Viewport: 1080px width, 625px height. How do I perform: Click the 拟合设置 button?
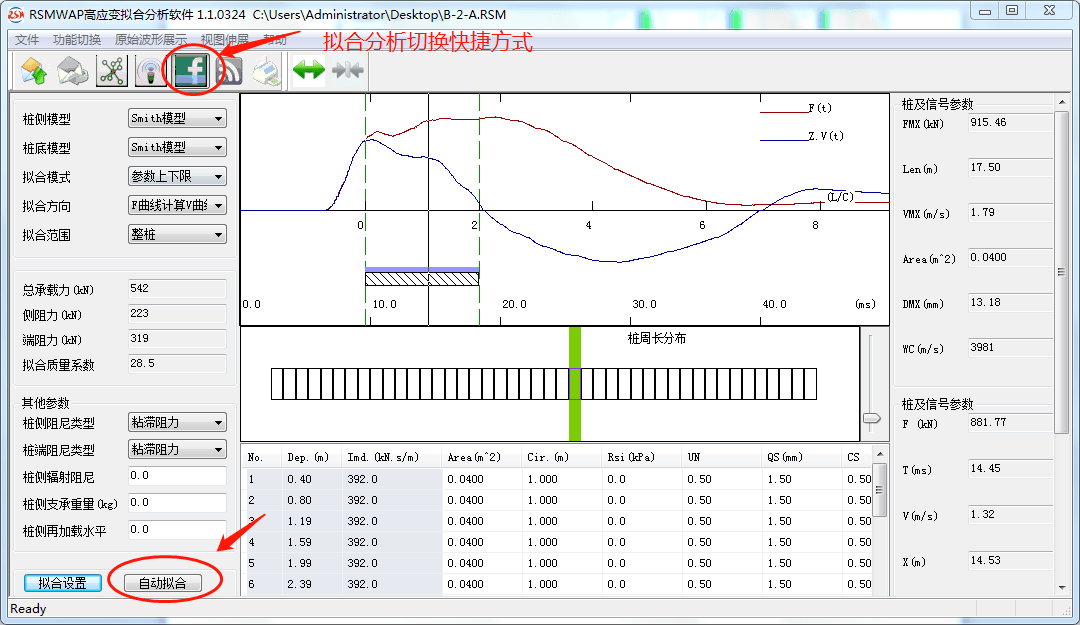click(x=63, y=583)
